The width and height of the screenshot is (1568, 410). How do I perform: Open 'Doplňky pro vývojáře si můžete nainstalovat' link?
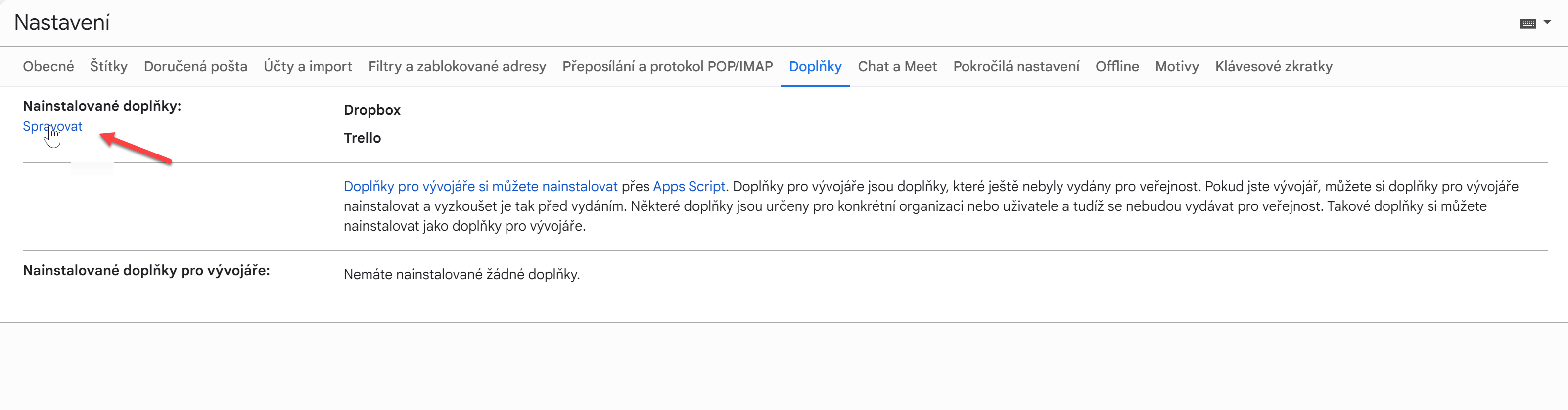[480, 186]
